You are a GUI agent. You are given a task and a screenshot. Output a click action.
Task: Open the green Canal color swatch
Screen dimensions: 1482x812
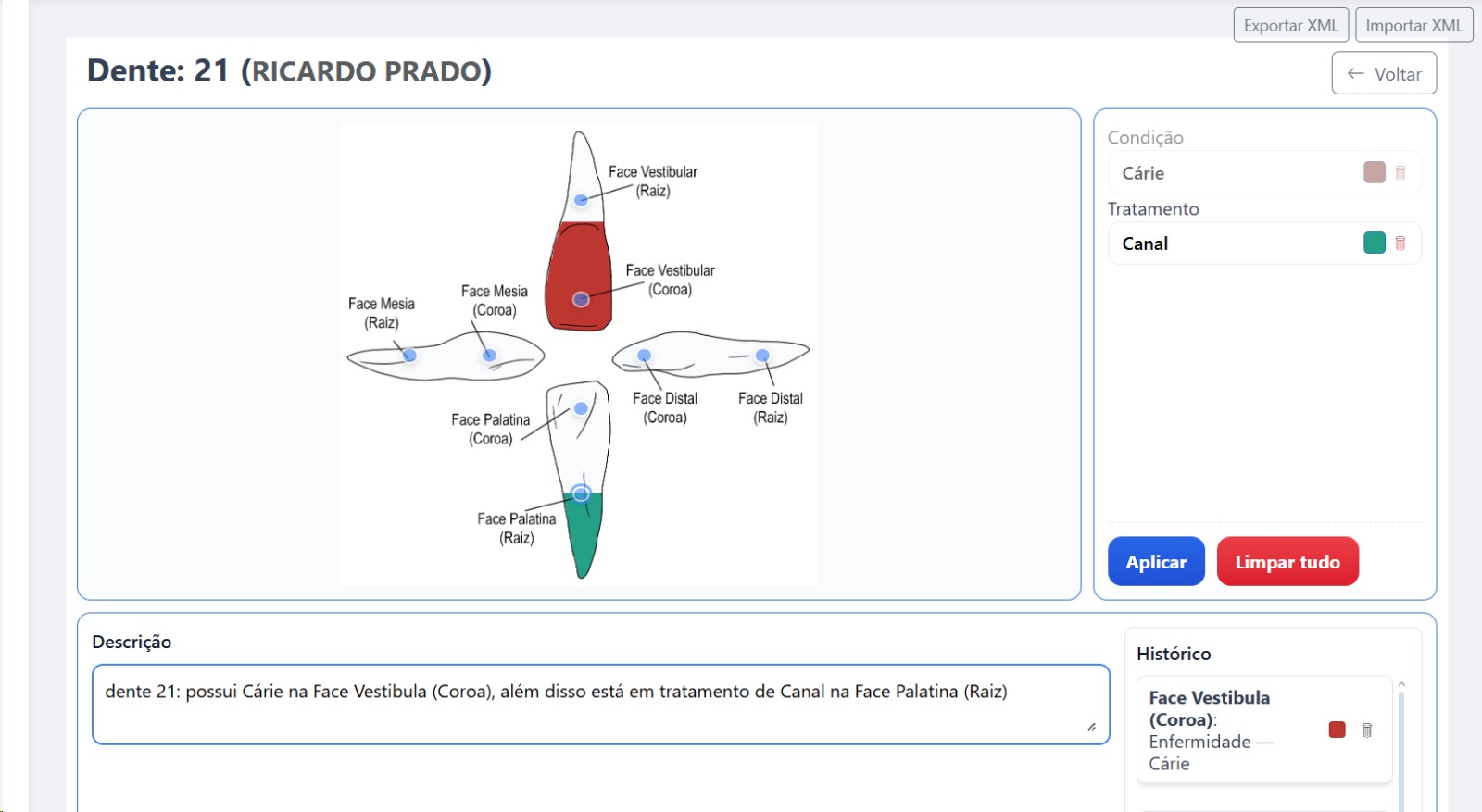[x=1374, y=244]
